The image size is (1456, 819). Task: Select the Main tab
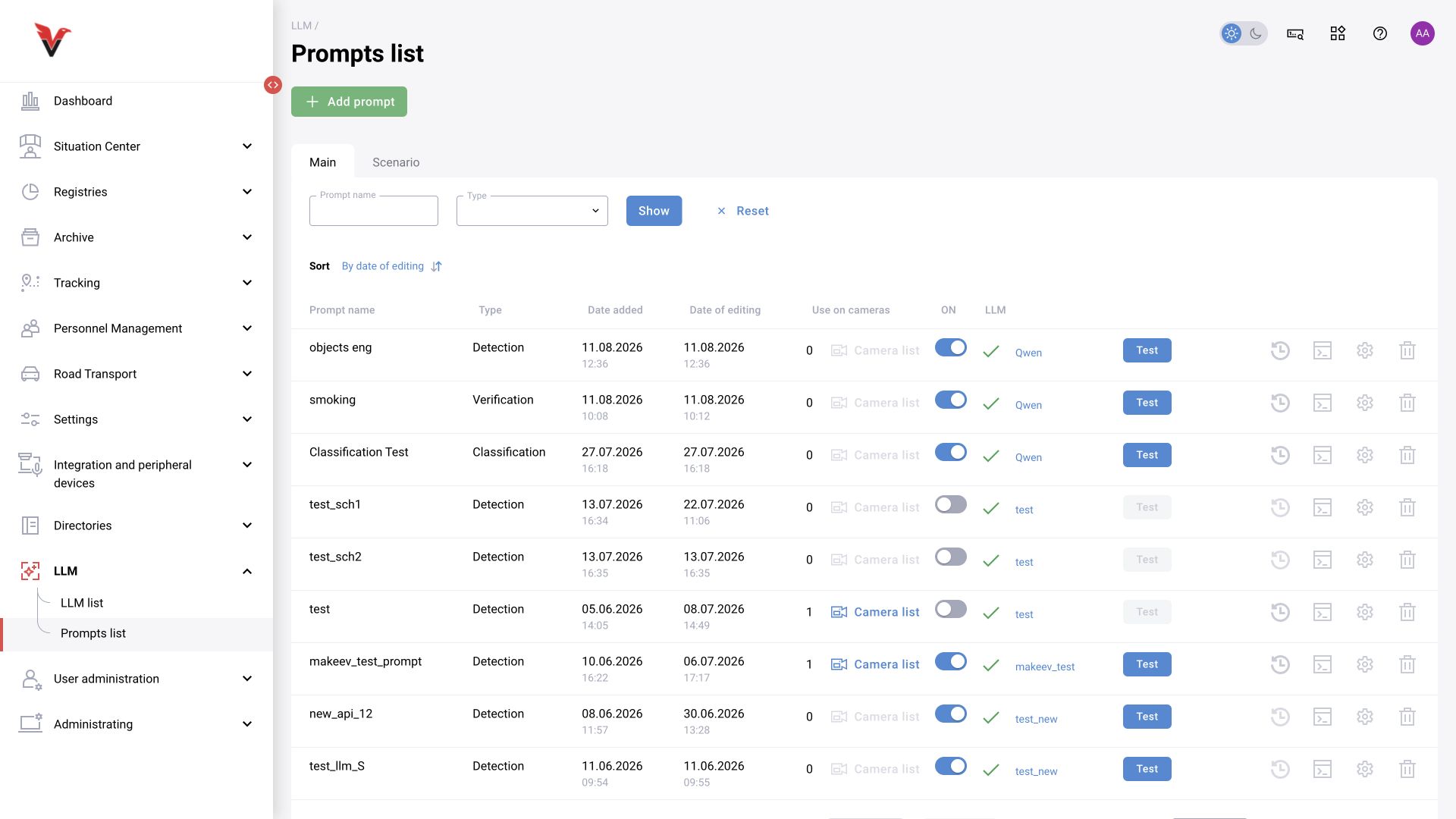322,162
